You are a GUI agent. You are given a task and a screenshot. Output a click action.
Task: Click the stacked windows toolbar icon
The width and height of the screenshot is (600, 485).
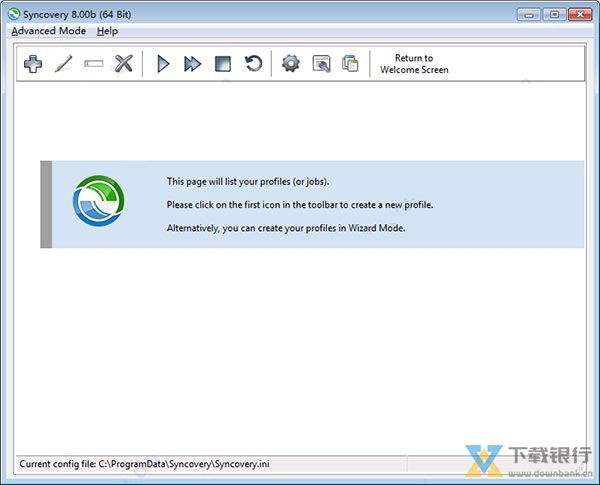[350, 64]
